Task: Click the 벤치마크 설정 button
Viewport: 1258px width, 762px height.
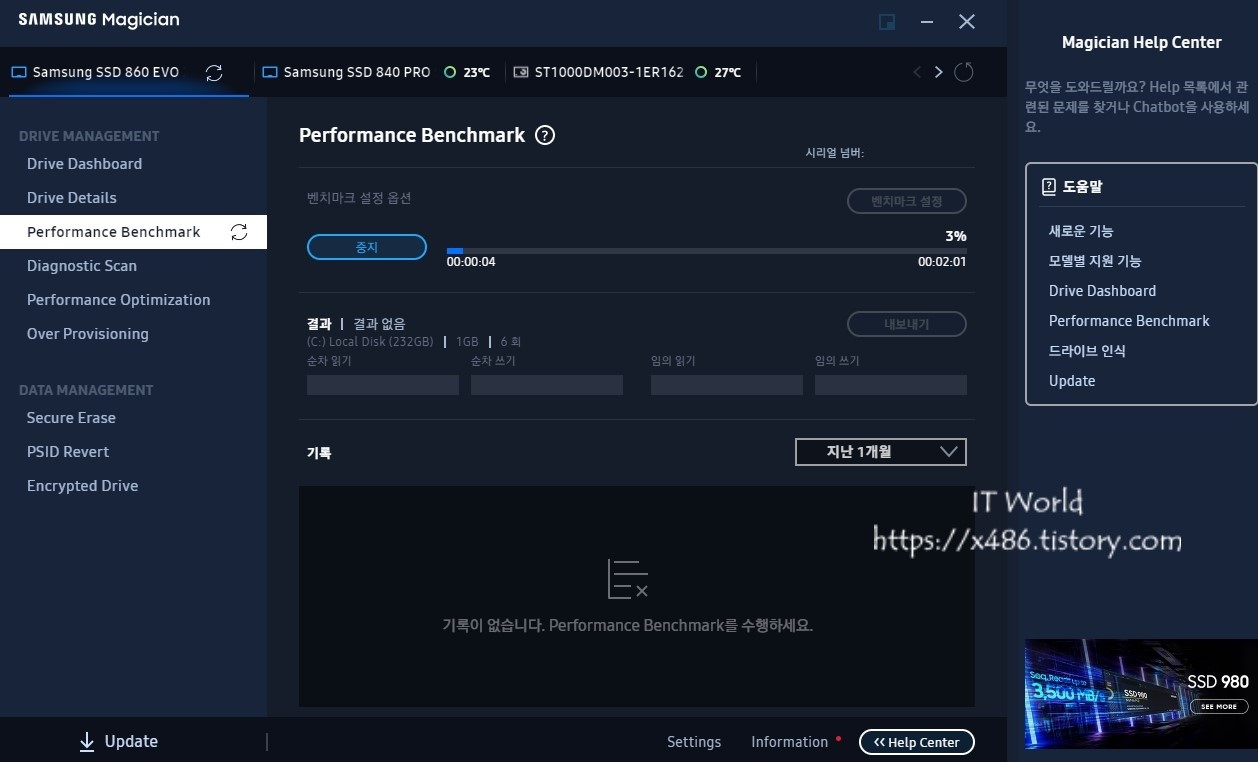Action: click(907, 201)
